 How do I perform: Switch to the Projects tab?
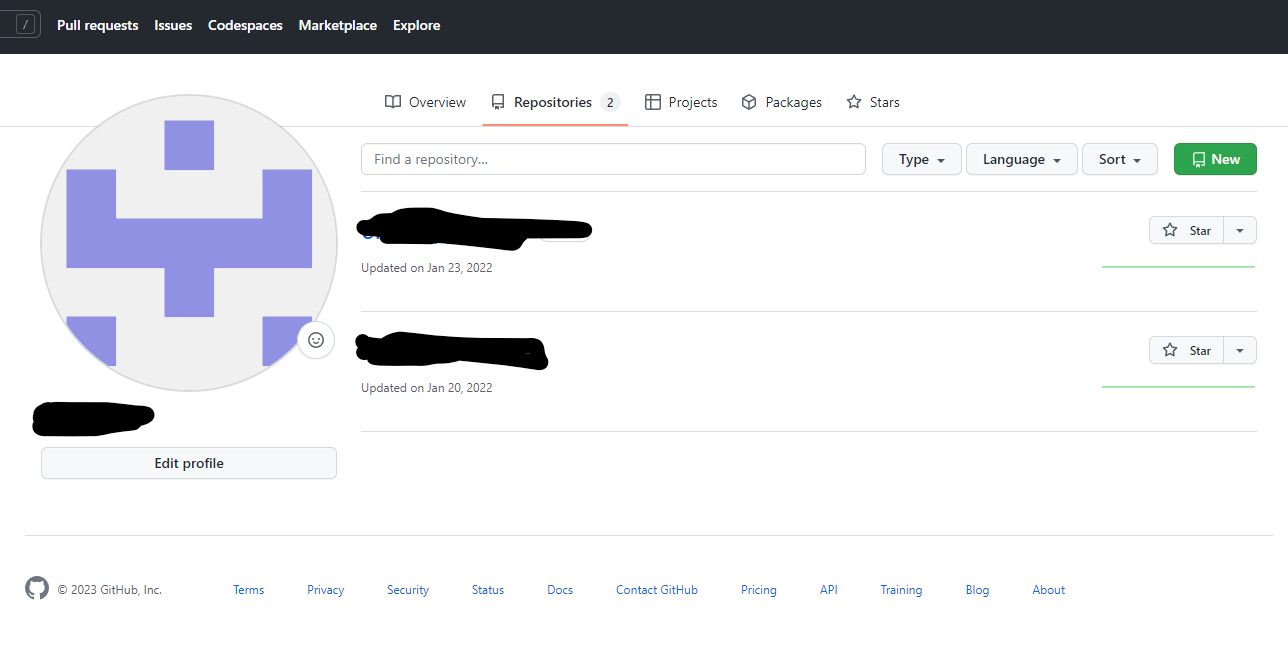[681, 102]
